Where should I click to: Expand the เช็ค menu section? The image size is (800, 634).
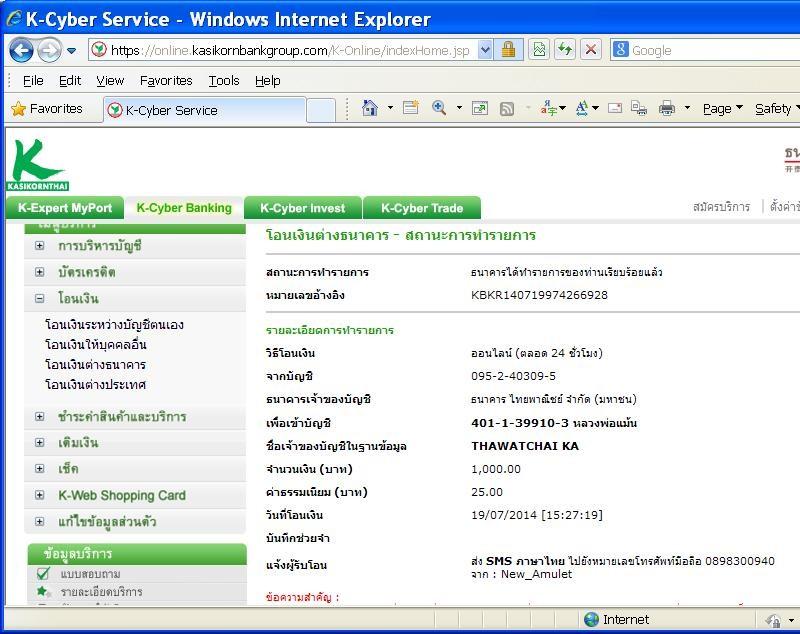(39, 469)
